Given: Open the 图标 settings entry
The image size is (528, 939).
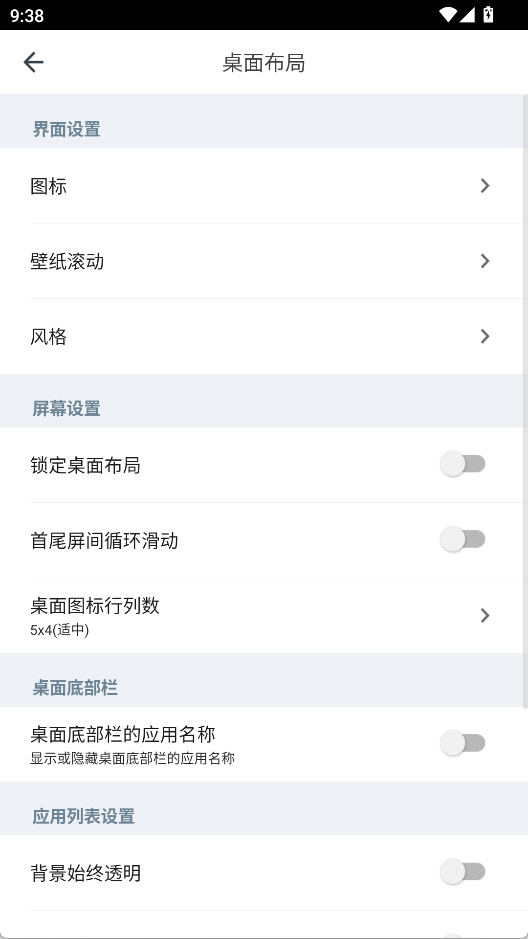Looking at the screenshot, I should coord(264,186).
